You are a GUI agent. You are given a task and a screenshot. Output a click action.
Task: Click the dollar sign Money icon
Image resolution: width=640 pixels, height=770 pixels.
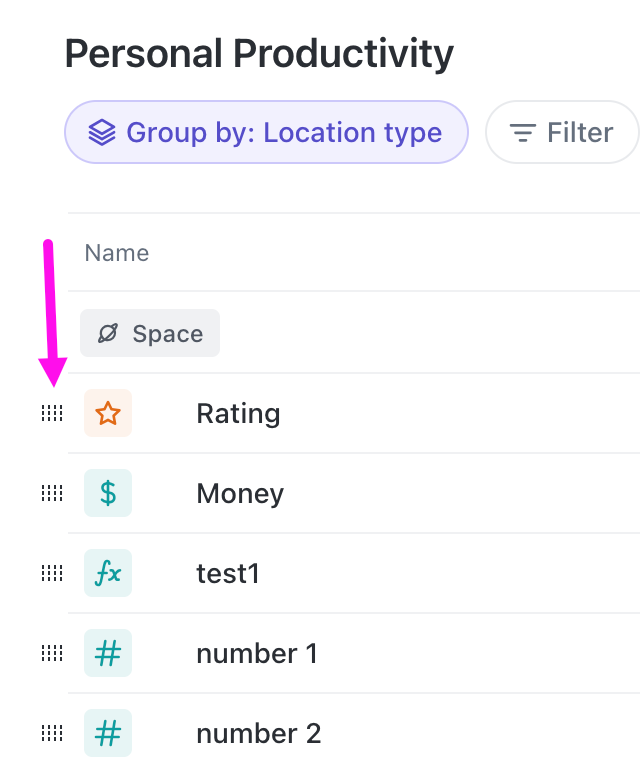click(x=108, y=493)
